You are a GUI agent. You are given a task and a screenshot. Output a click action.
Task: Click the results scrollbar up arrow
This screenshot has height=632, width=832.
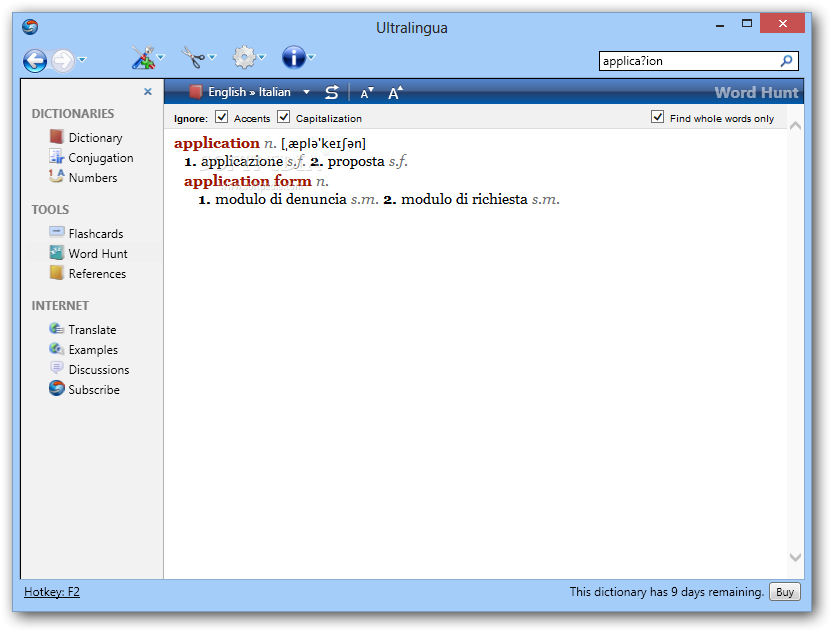click(795, 126)
